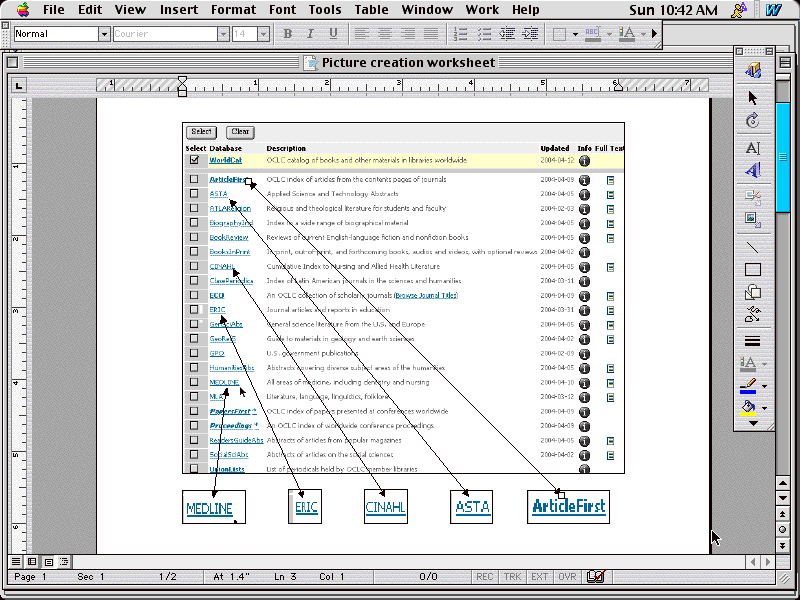Toggle Italic formatting

310,34
